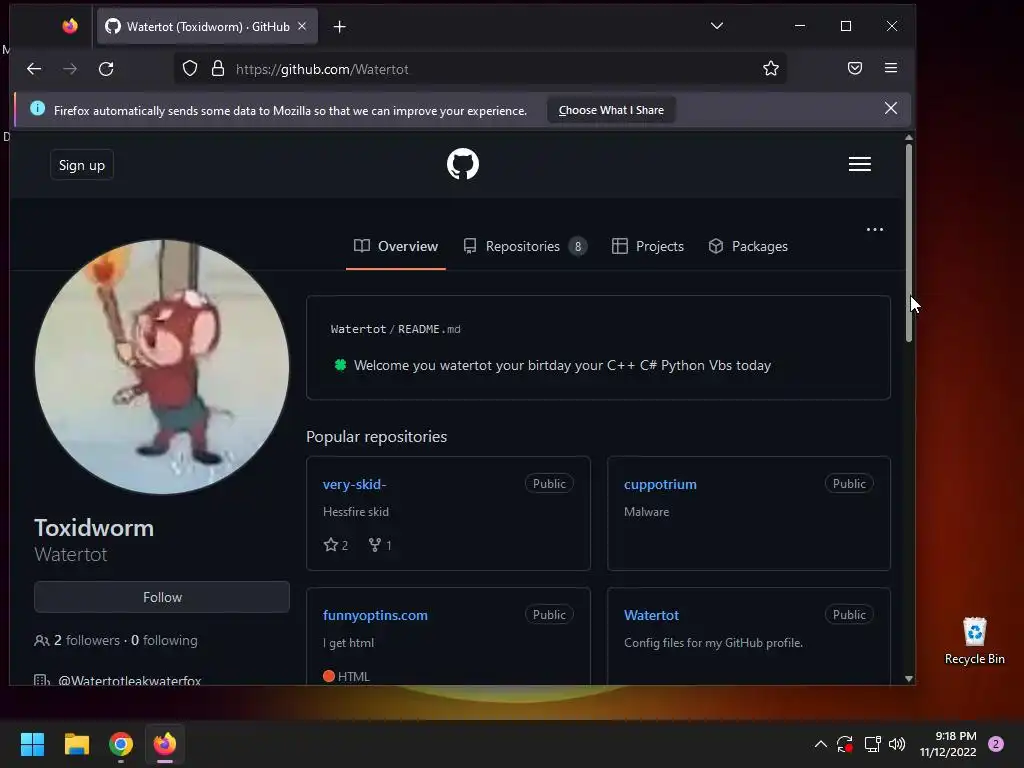
Task: Click the Popular repositories heading
Action: tap(376, 436)
